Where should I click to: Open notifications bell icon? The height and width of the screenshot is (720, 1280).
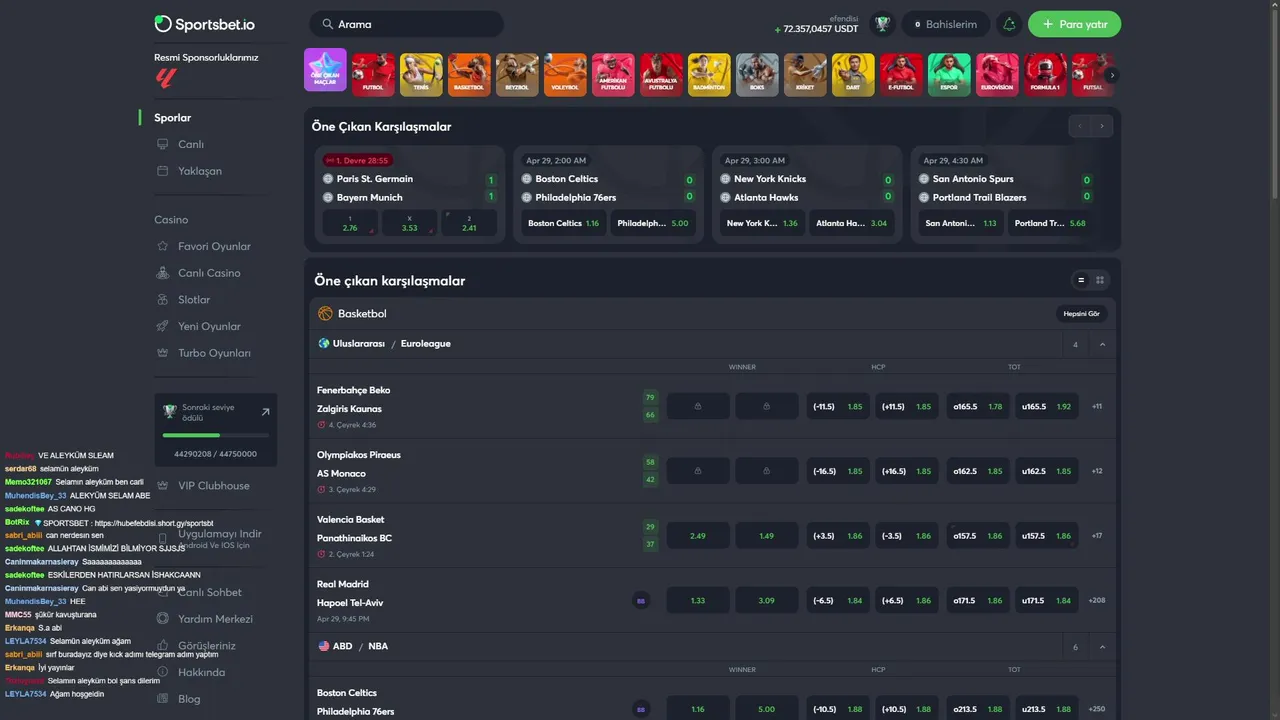click(1009, 24)
